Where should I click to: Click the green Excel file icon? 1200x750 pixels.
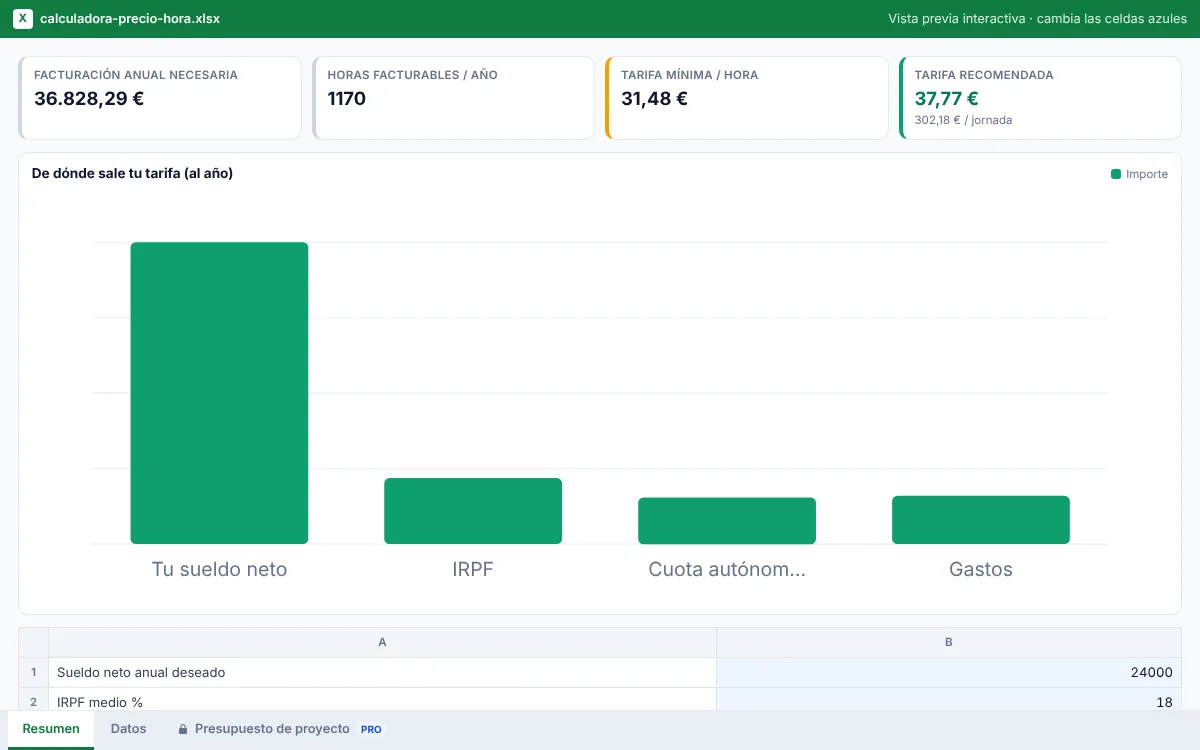coord(22,19)
